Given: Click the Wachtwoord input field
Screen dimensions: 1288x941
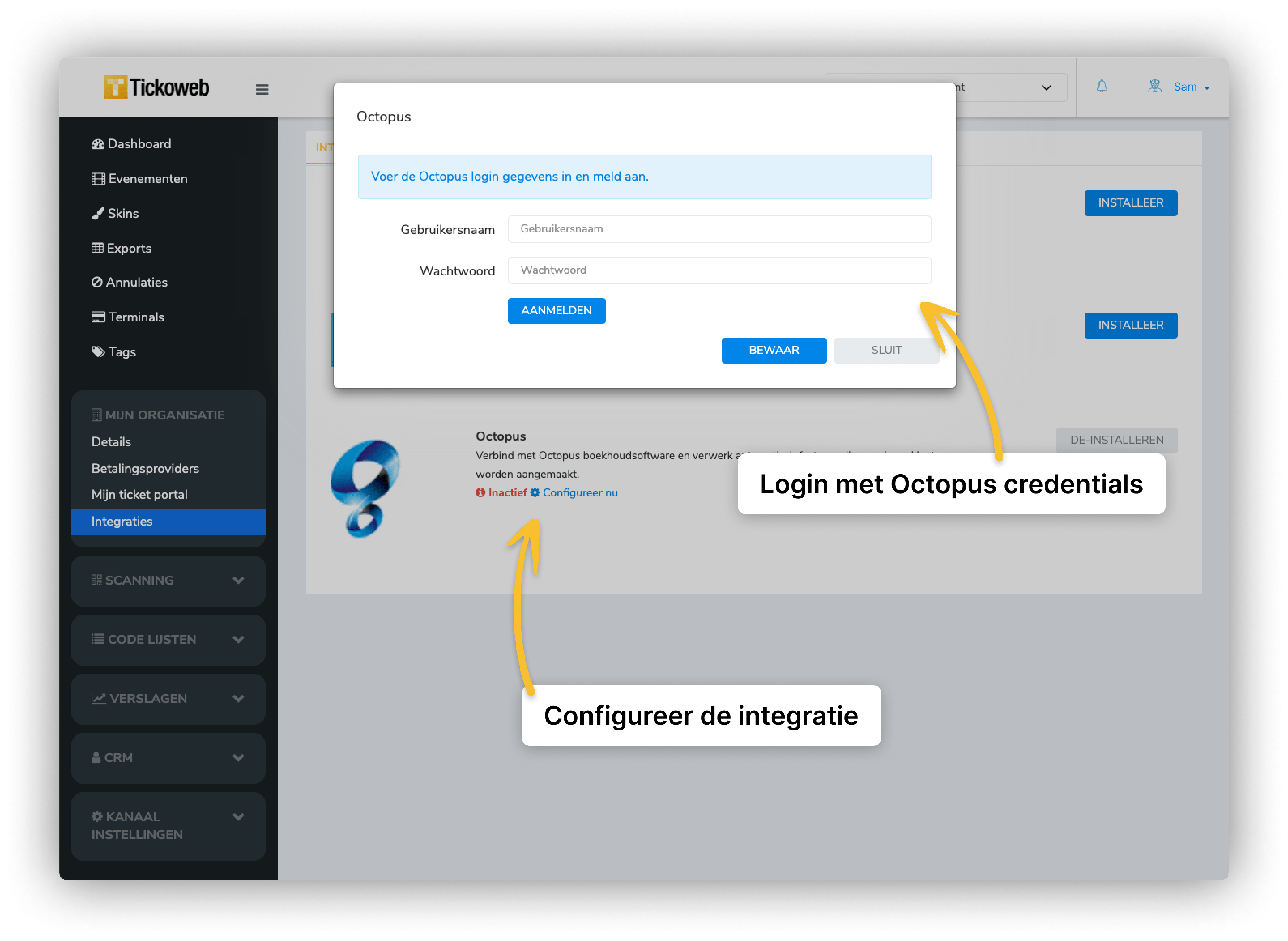Looking at the screenshot, I should [x=719, y=270].
